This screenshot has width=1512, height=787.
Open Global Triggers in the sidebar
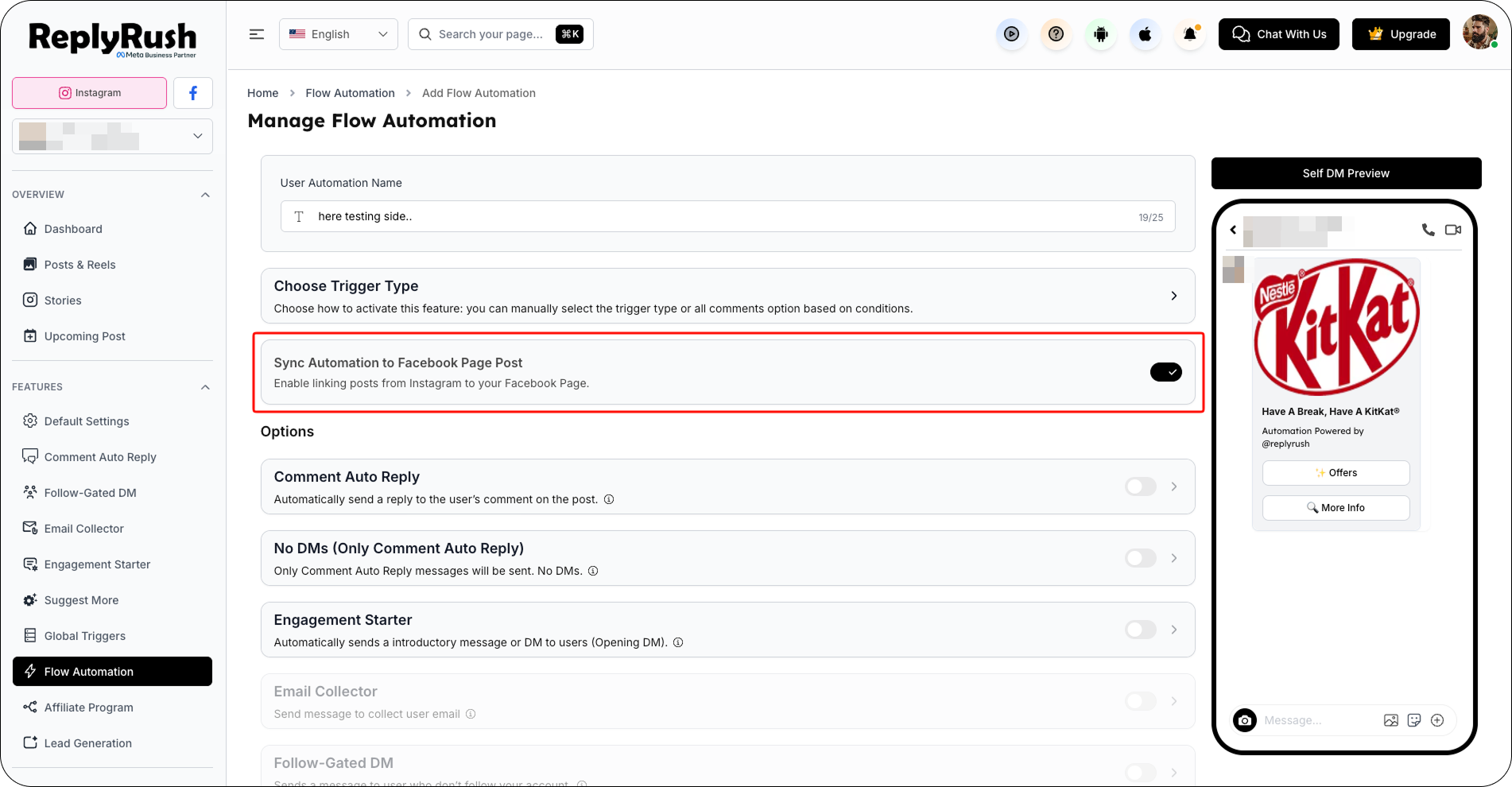(x=113, y=636)
